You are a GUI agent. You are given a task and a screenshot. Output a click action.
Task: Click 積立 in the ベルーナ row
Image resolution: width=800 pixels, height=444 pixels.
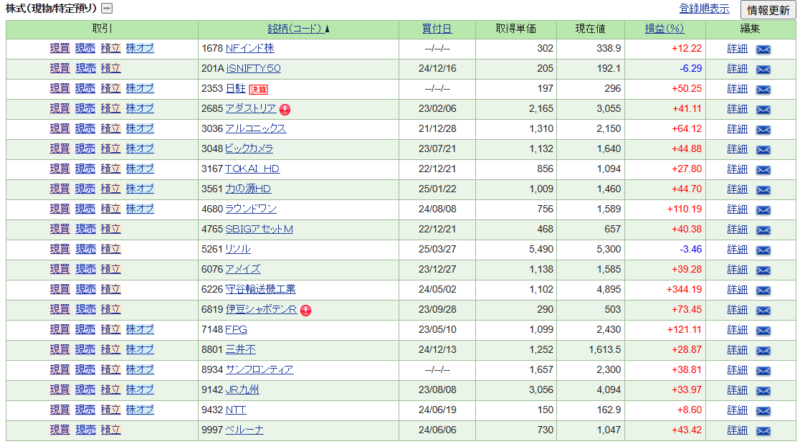coord(110,430)
